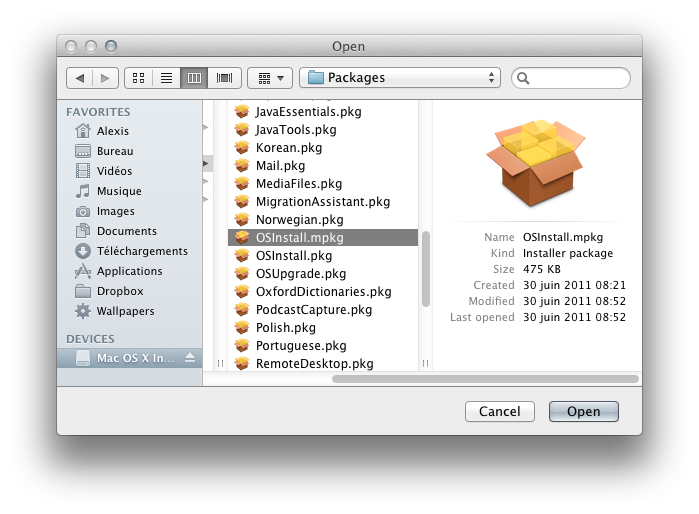Click the vertical scrollbar of file column
The image size is (699, 514).
pyautogui.click(x=426, y=269)
